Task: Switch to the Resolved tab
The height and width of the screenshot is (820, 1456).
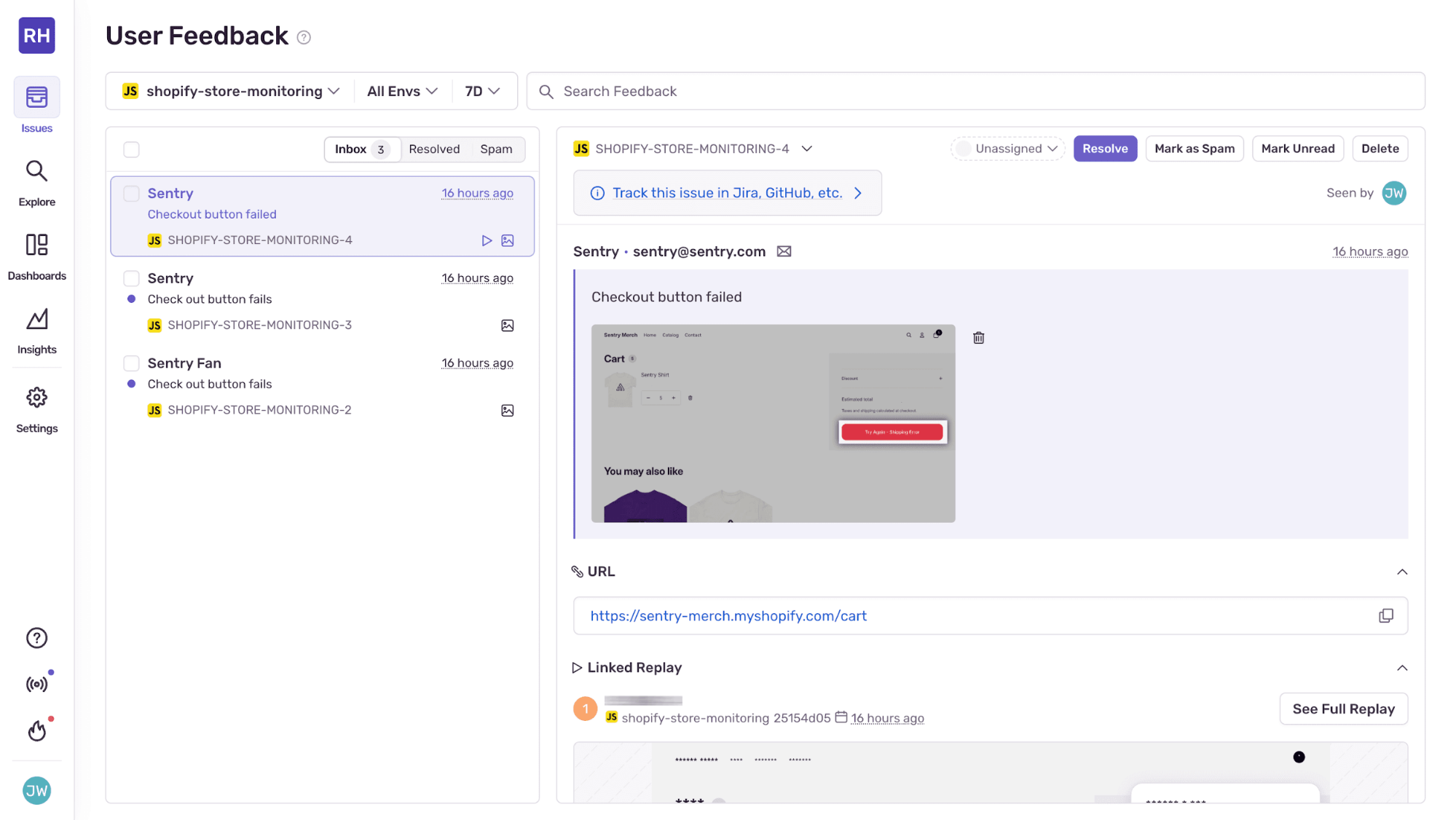Action: 434,149
